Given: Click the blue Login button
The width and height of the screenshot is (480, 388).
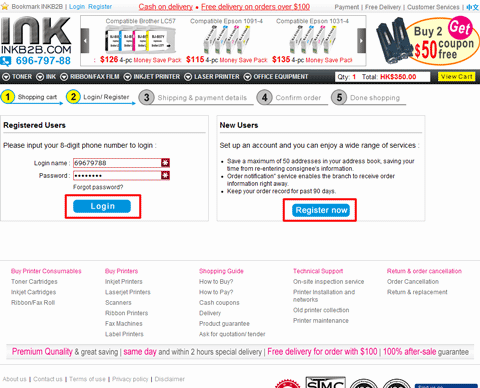Looking at the screenshot, I should [102, 206].
